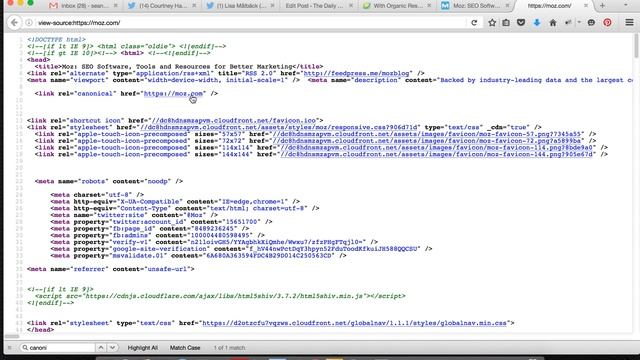
Task: Open the favicon.ico cloudfront link
Action: click(x=233, y=120)
